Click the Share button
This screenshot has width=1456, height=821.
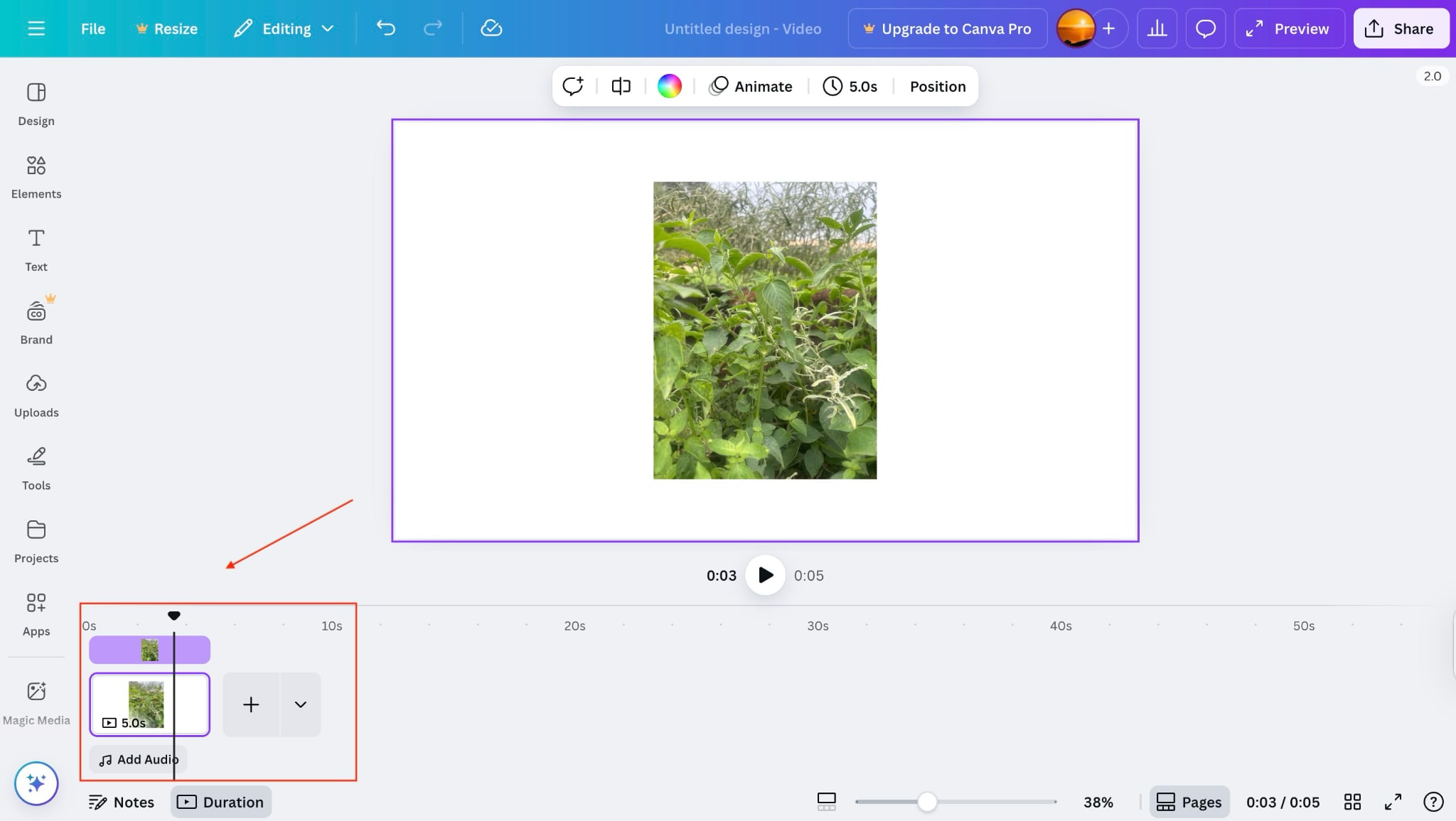coord(1400,28)
